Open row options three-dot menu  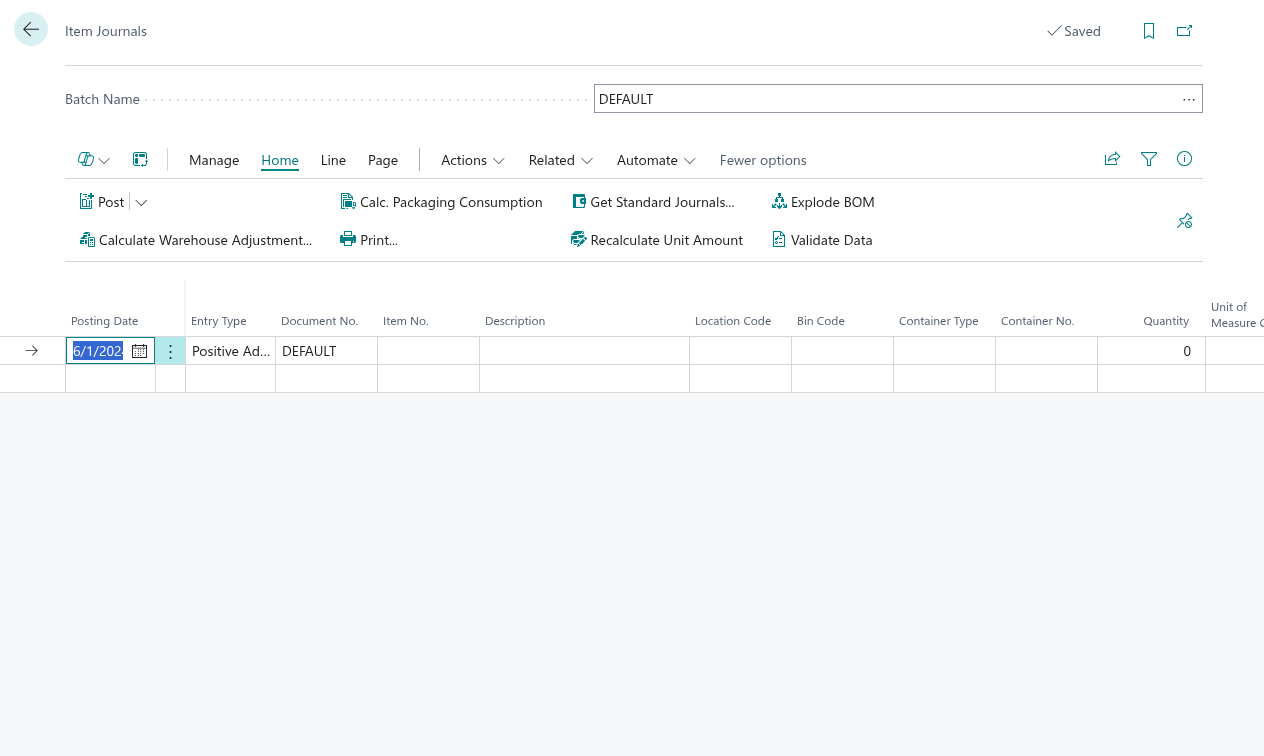coord(170,351)
